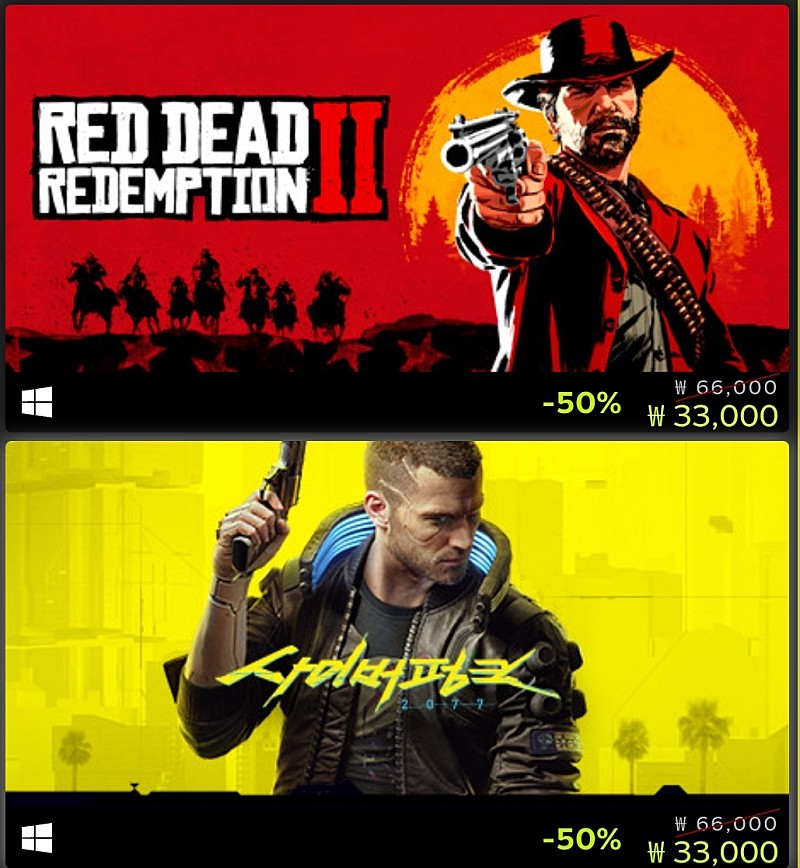The height and width of the screenshot is (868, 800).
Task: Select the -50% discount badge for Red Dead Redemption
Action: 581,403
